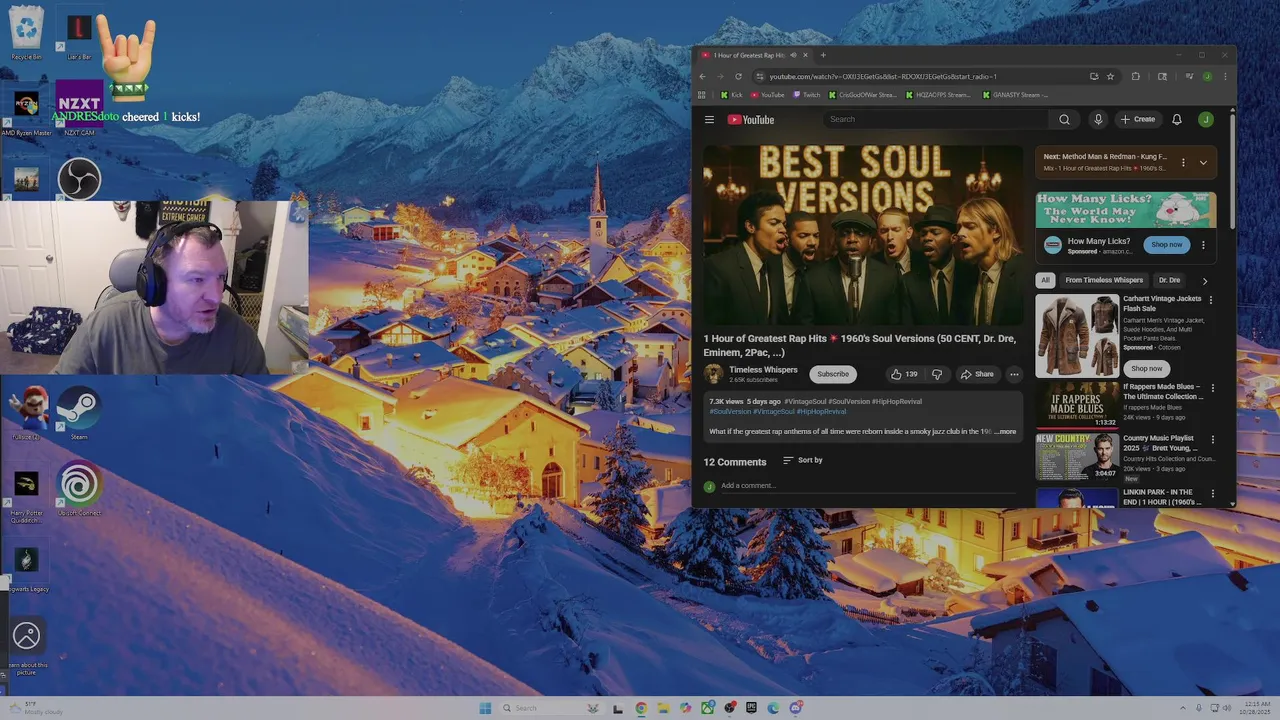Viewport: 1280px width, 720px height.
Task: Open Chrome three-dot menu
Action: point(1225,76)
